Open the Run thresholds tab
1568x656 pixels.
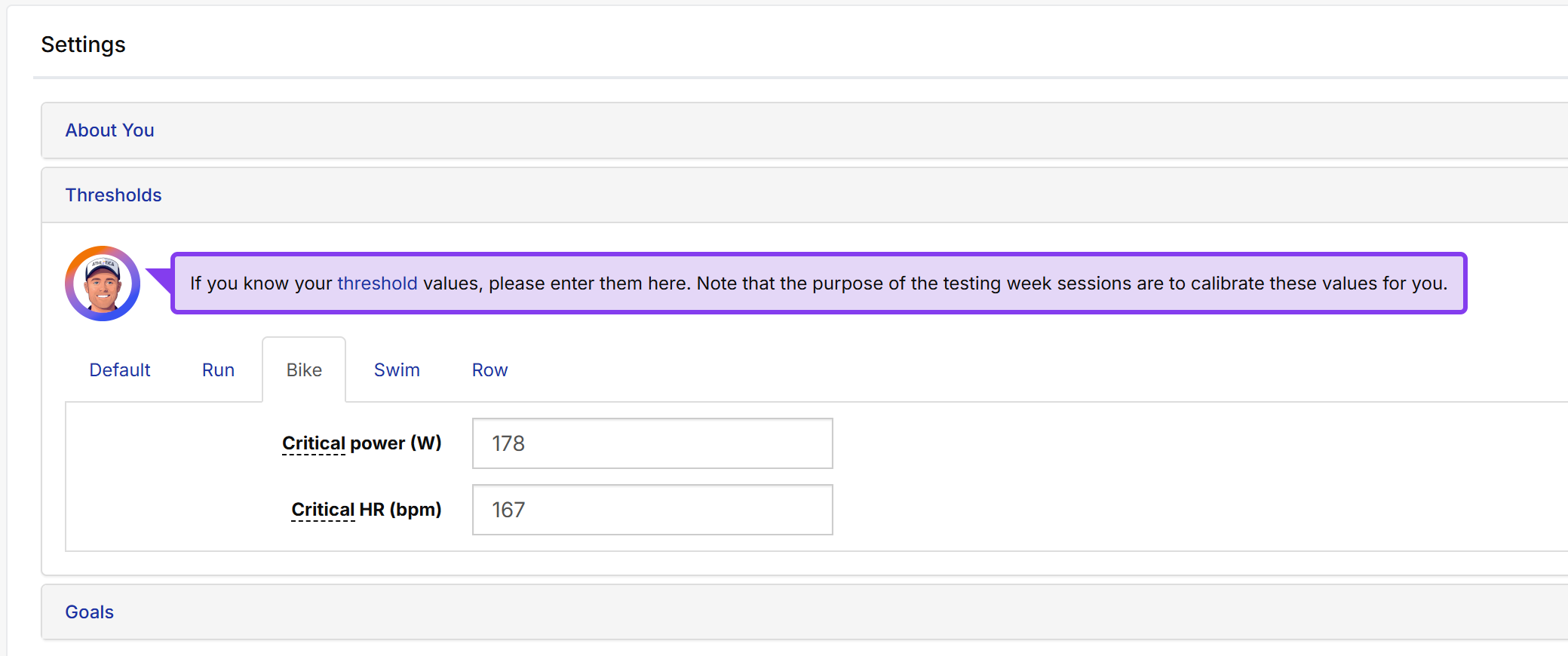(x=218, y=370)
